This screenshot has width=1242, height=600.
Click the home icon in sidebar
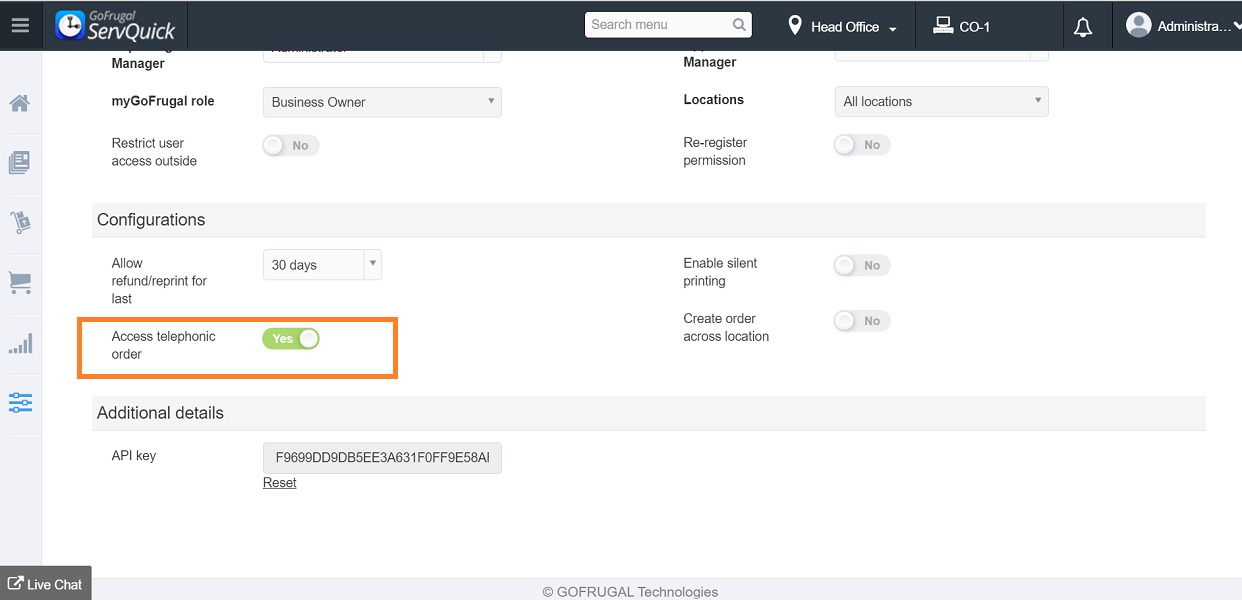[20, 103]
